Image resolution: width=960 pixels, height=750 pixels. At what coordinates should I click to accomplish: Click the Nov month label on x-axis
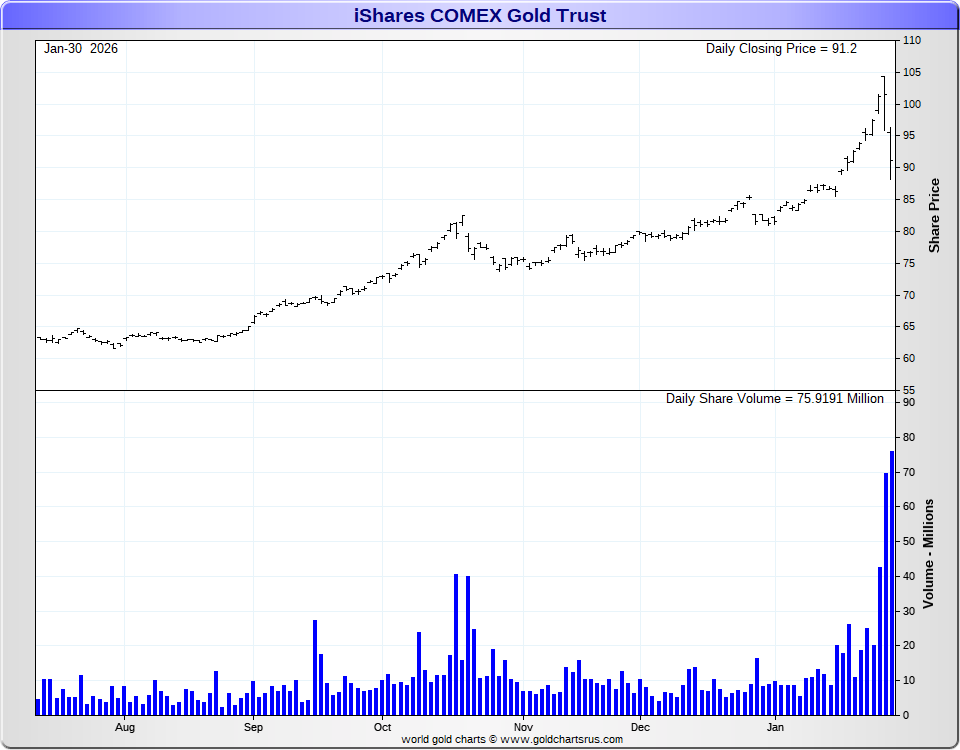tap(523, 727)
